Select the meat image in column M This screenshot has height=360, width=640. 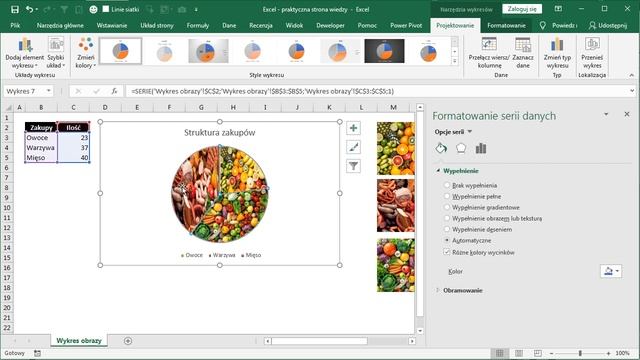point(396,206)
